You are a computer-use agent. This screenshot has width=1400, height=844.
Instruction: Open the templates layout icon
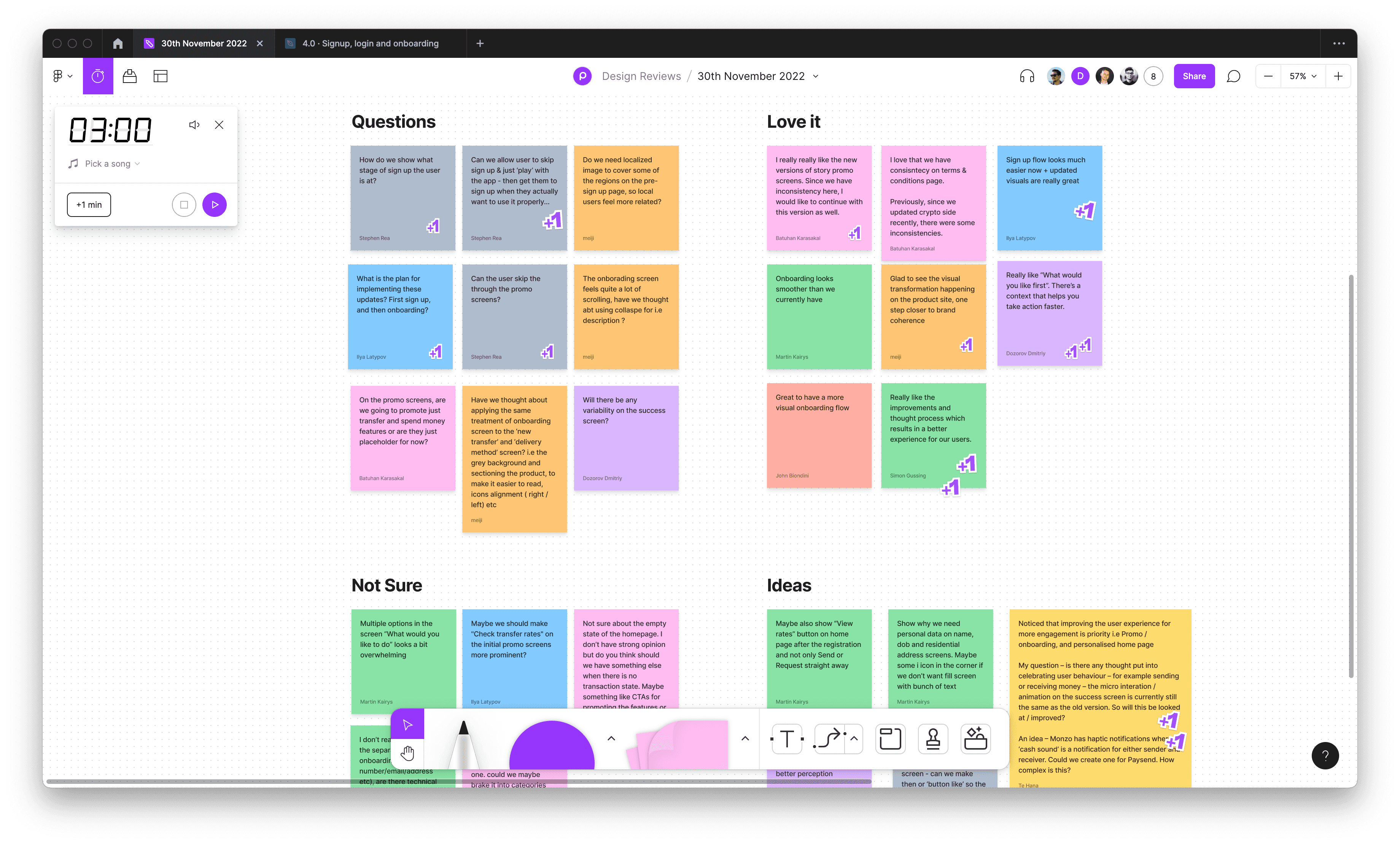[x=160, y=76]
